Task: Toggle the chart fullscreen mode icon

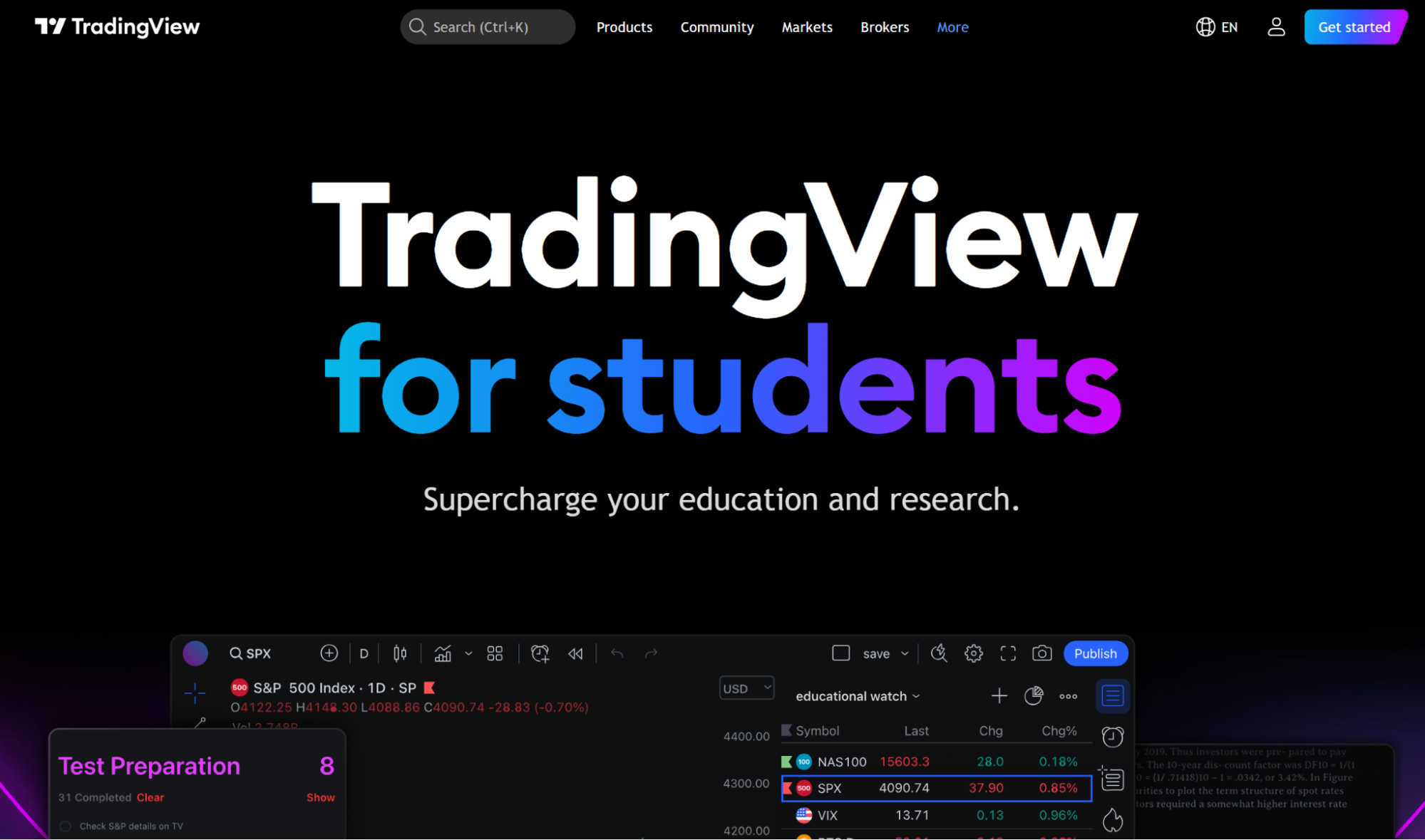Action: tap(1008, 653)
